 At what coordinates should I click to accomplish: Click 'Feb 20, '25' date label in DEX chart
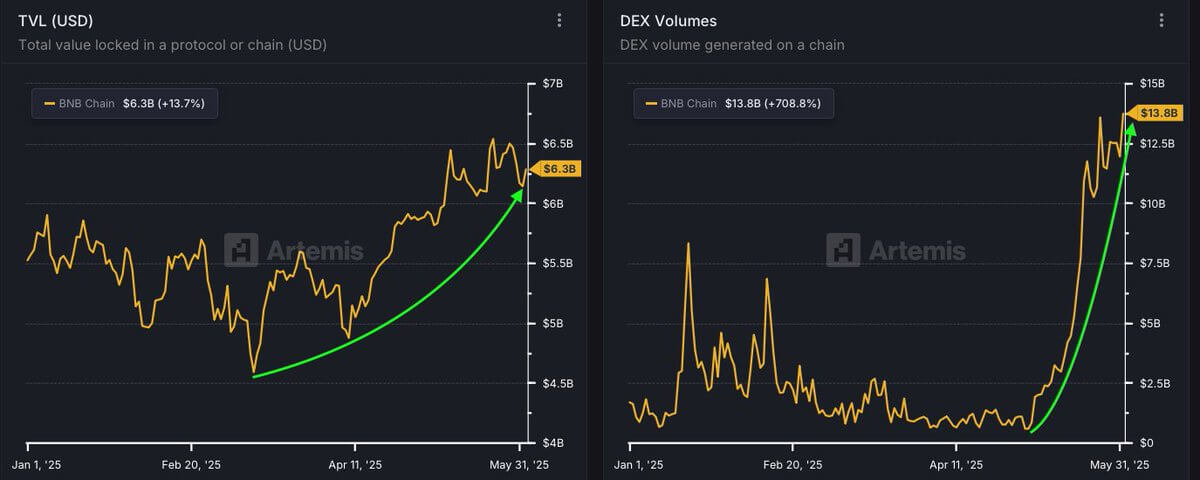[792, 465]
